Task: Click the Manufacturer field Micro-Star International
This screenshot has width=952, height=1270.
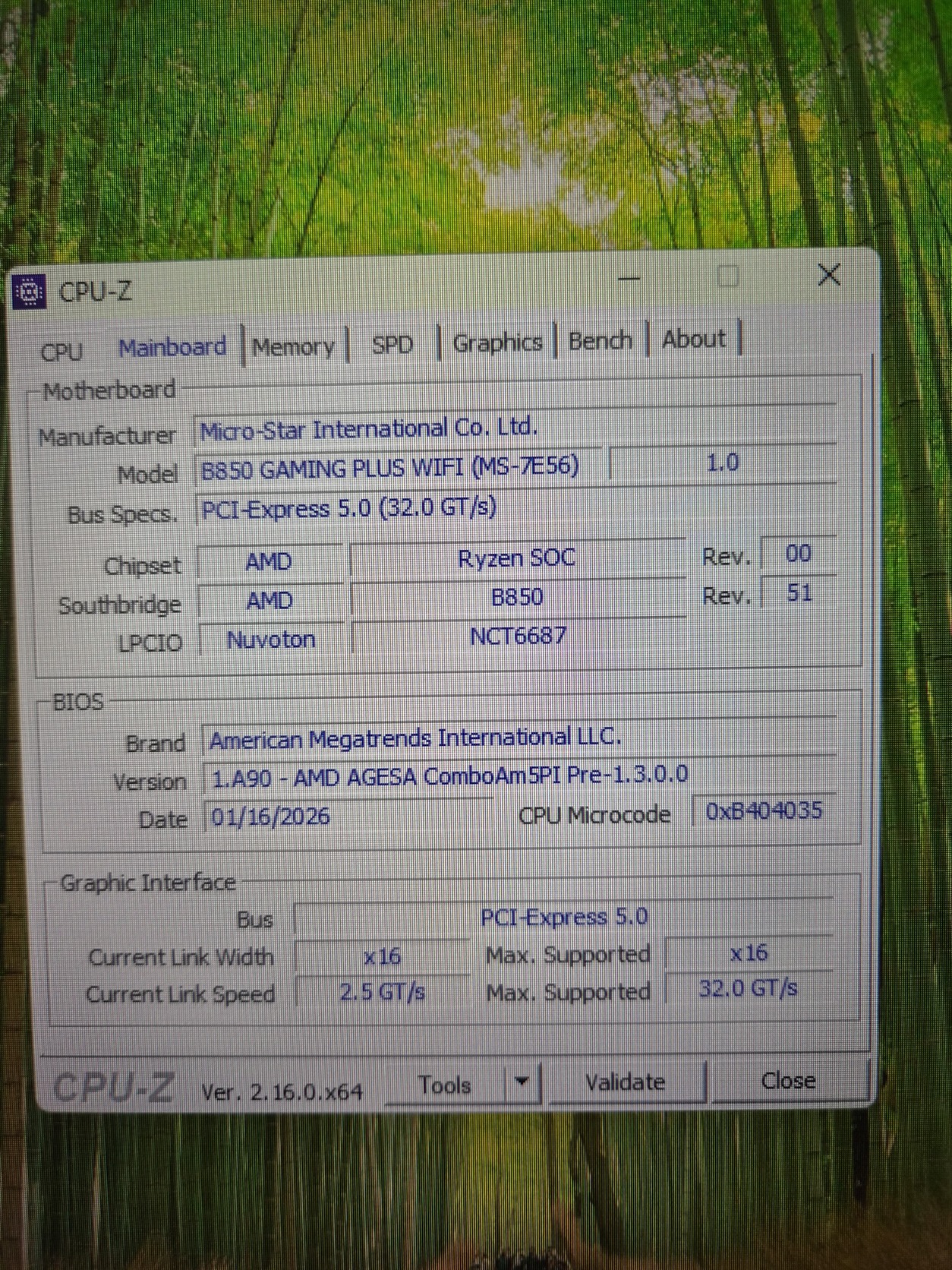Action: [516, 428]
